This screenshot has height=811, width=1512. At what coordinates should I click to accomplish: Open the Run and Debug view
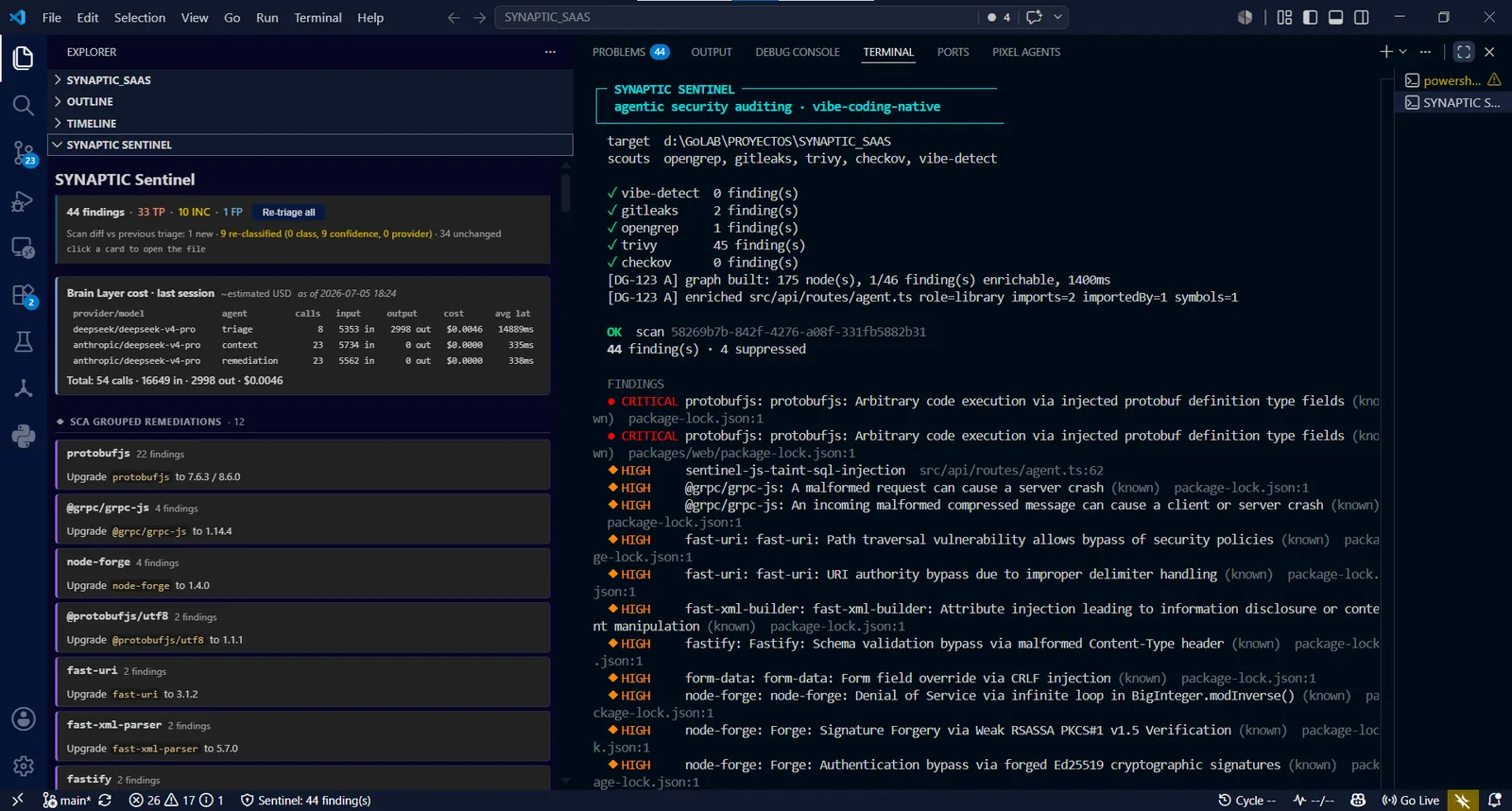pyautogui.click(x=24, y=200)
